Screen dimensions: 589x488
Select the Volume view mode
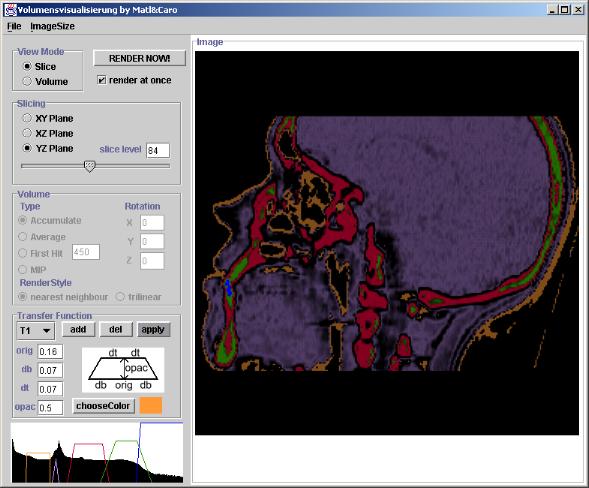coord(45,82)
